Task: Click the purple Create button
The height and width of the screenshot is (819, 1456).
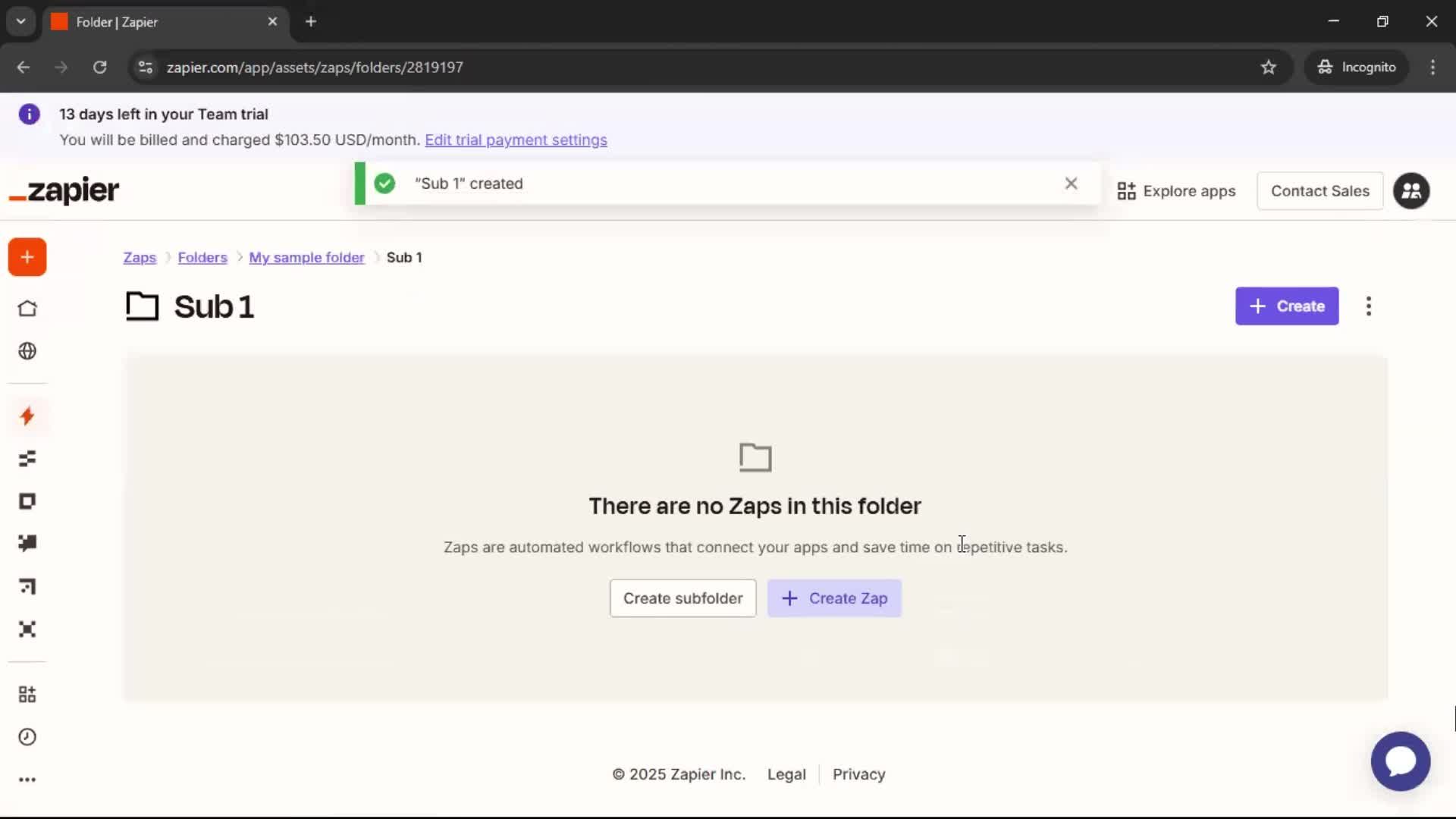Action: click(x=1287, y=306)
